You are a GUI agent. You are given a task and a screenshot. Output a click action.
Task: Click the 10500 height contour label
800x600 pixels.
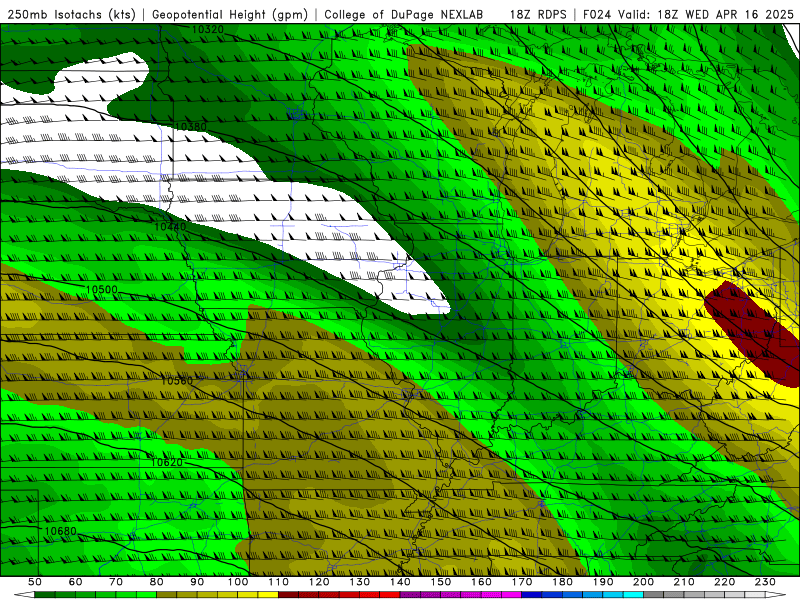(102, 290)
